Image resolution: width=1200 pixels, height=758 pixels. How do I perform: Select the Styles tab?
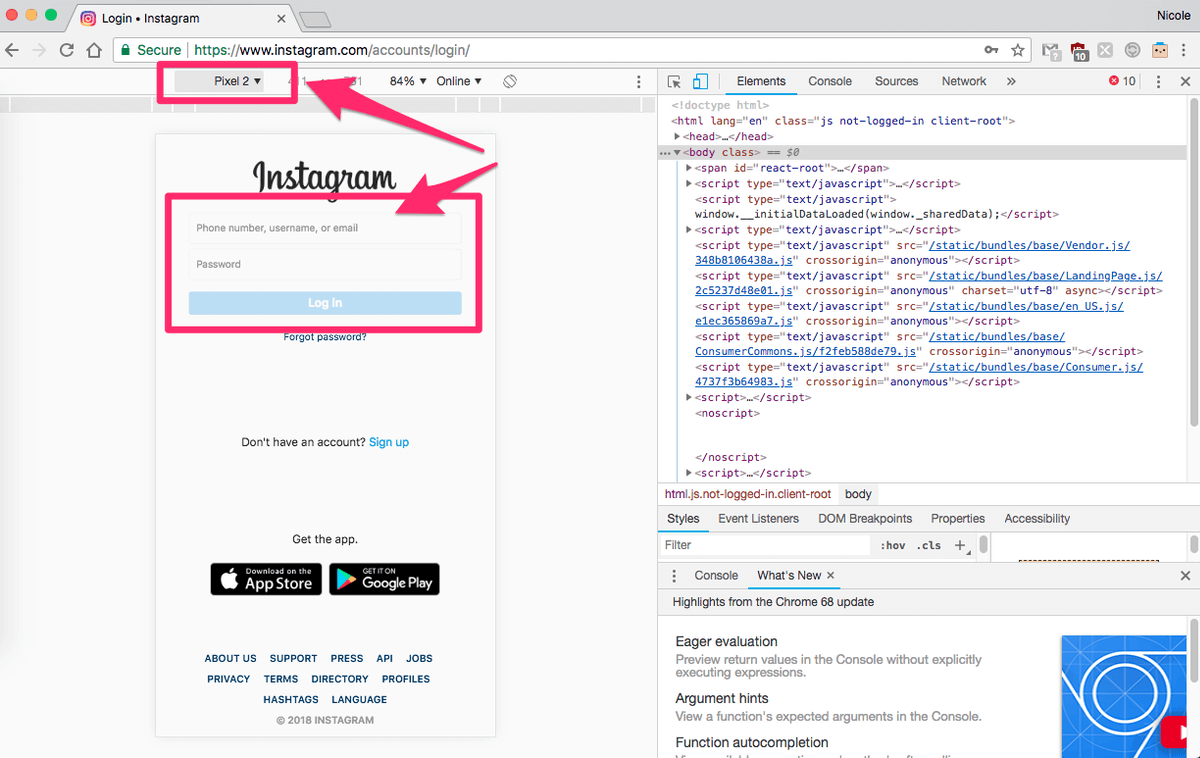click(683, 519)
